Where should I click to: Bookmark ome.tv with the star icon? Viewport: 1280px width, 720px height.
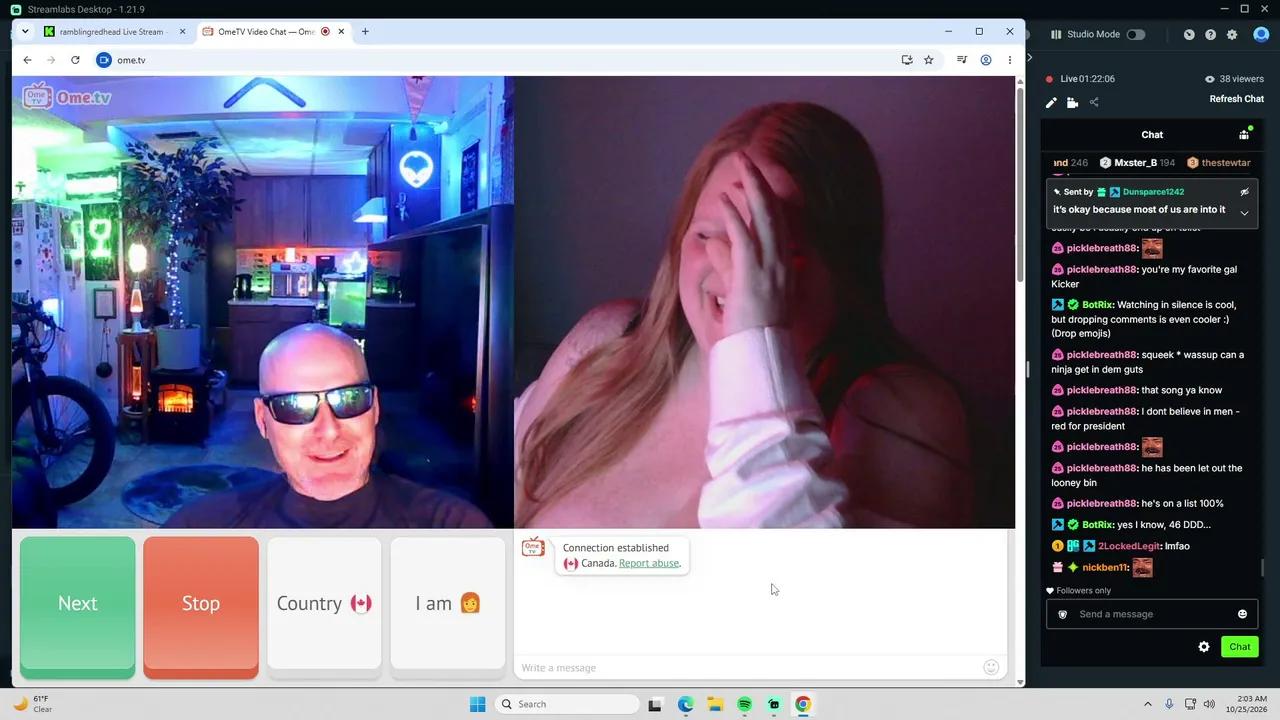pos(928,60)
